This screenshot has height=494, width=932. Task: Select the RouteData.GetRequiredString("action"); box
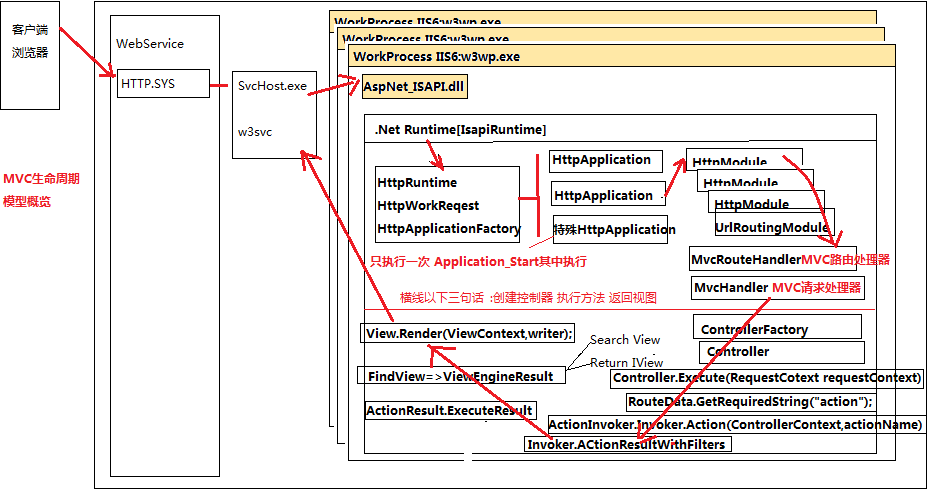pyautogui.click(x=750, y=402)
